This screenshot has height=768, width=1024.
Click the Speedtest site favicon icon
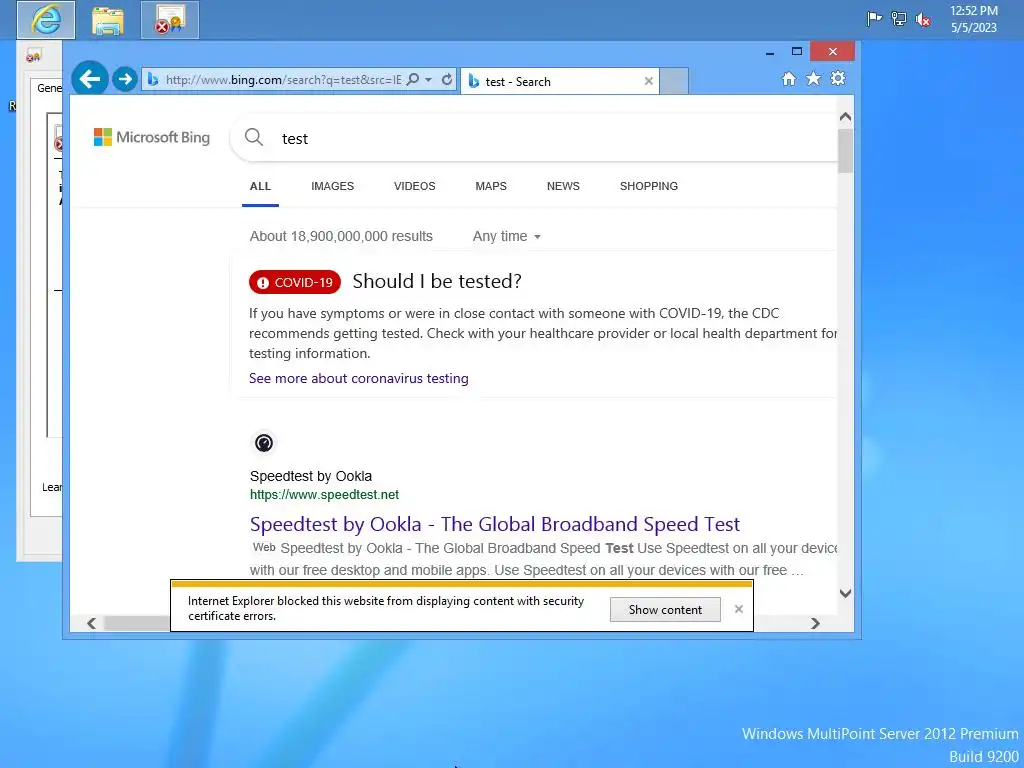pyautogui.click(x=264, y=443)
